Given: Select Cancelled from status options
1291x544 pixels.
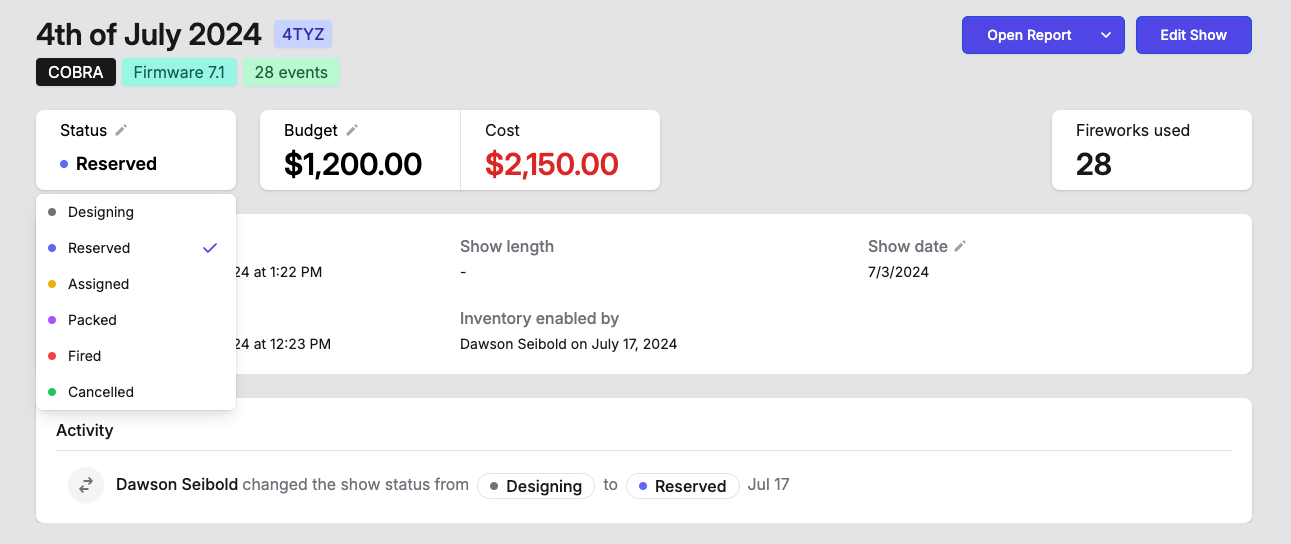Looking at the screenshot, I should pyautogui.click(x=101, y=392).
